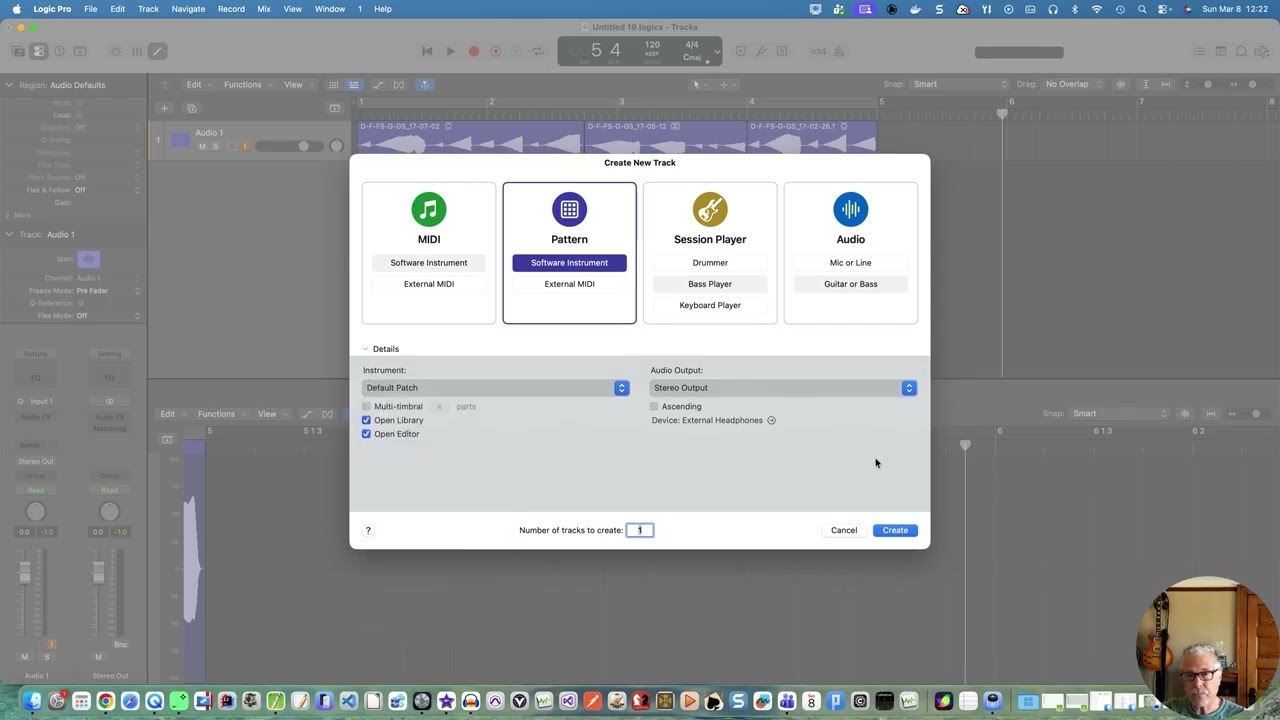Click Go to Beginning transport button
This screenshot has width=1280, height=720.
[427, 51]
